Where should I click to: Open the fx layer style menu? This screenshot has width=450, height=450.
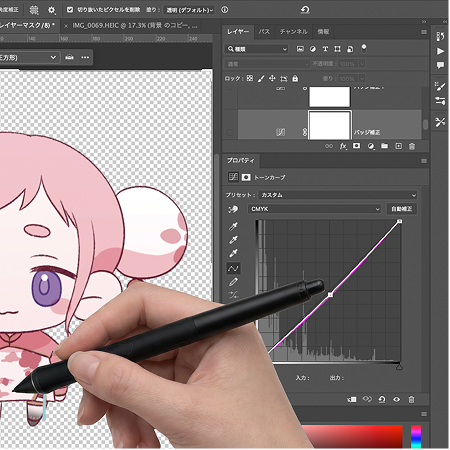tap(343, 146)
